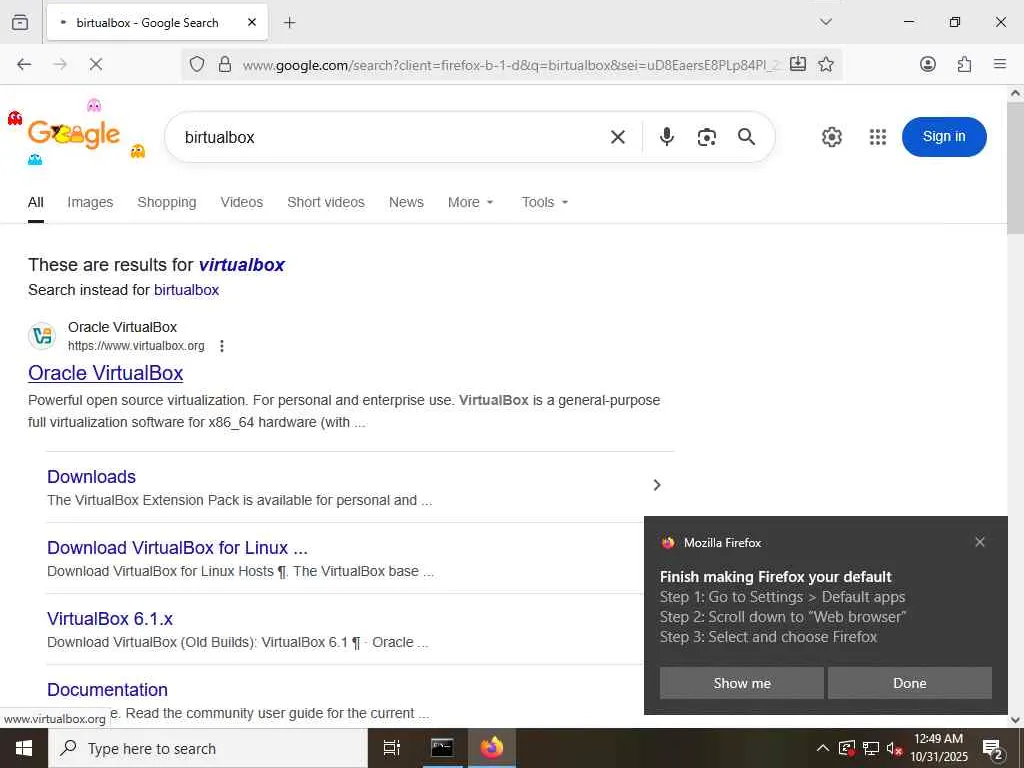1024x768 pixels.
Task: Open Firefox account profile icon
Action: coord(927,64)
